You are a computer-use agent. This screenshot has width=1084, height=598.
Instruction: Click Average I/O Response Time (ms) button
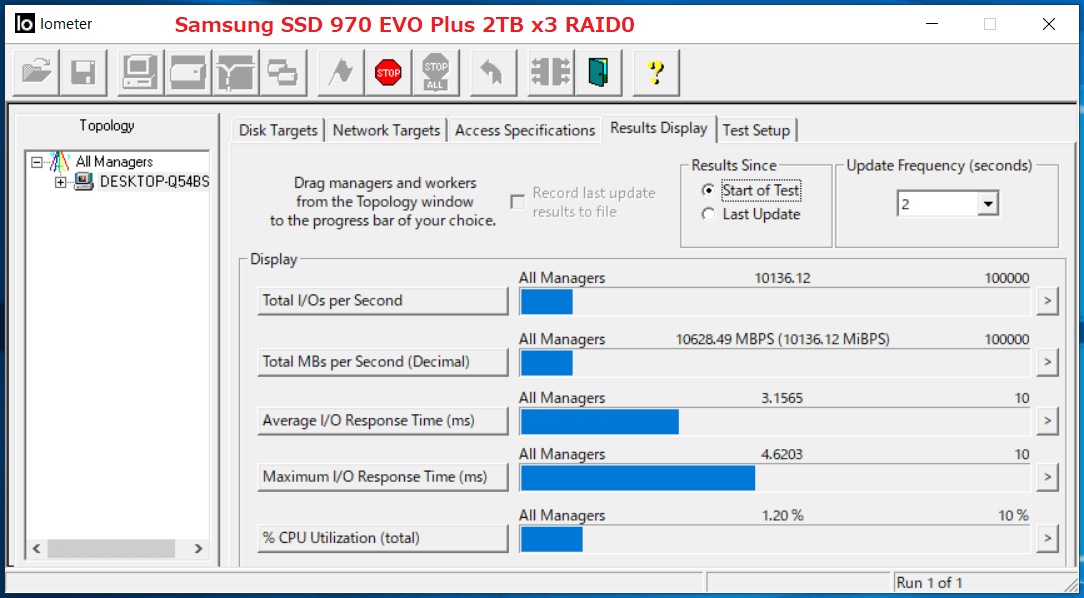click(x=383, y=421)
